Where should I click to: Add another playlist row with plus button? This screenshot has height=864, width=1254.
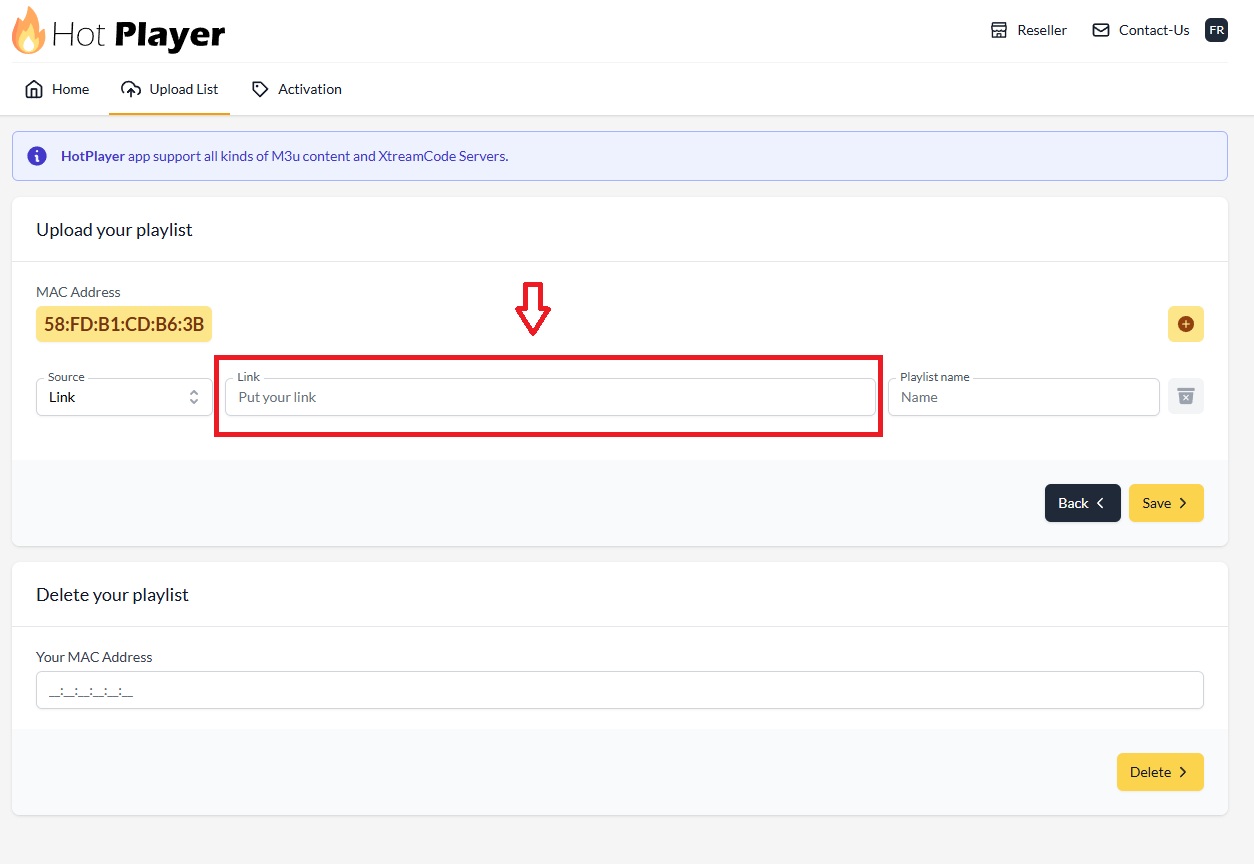1186,324
